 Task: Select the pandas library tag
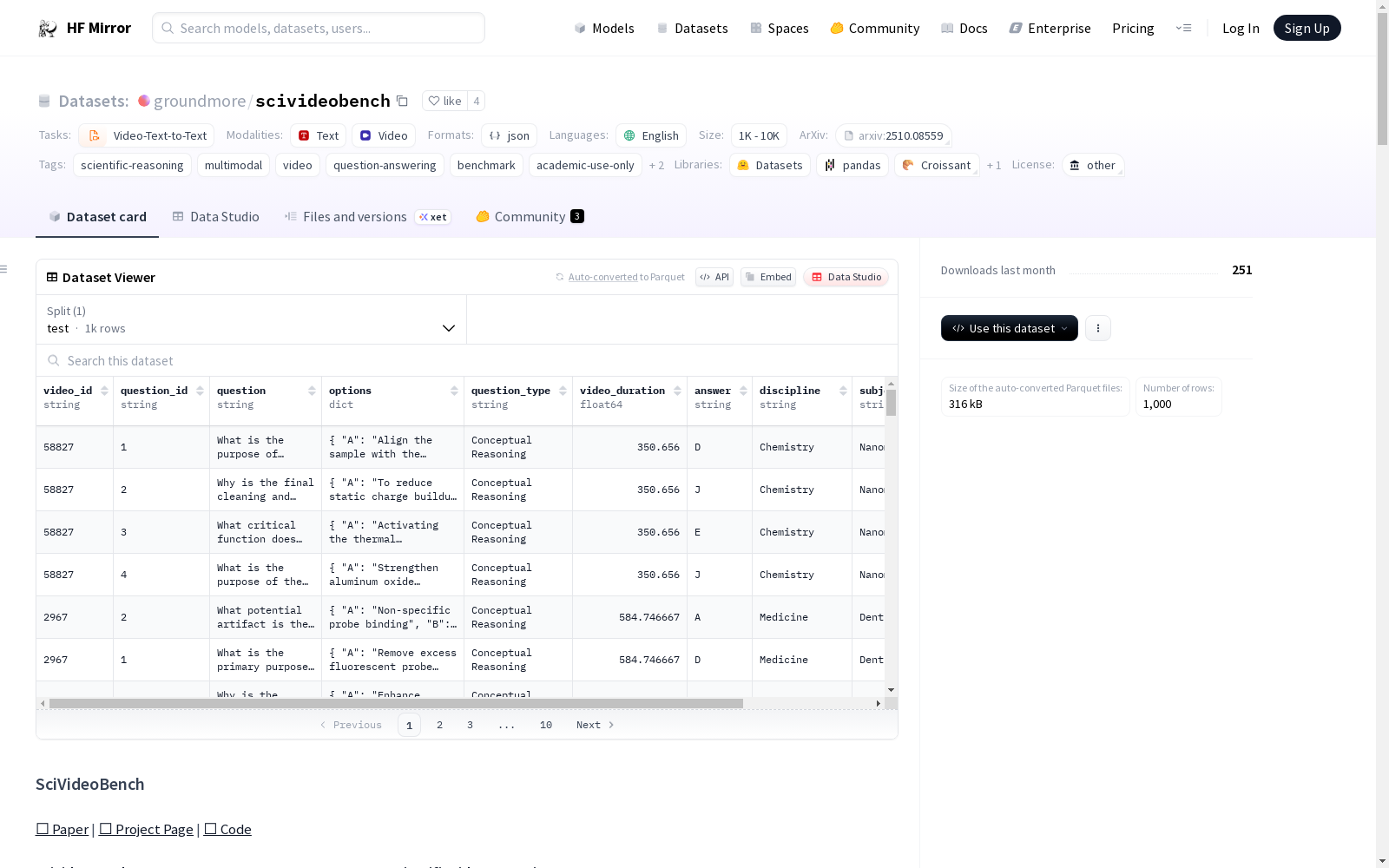click(852, 165)
